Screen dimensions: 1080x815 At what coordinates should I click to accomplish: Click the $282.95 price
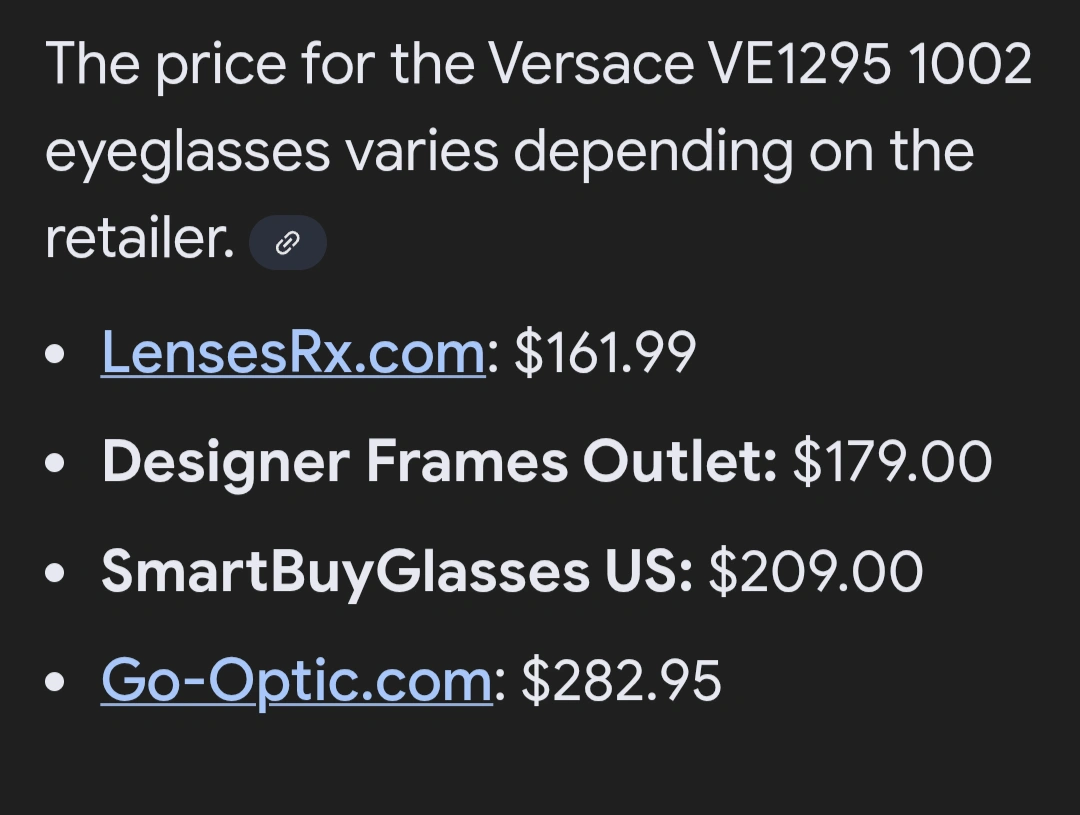pos(621,681)
